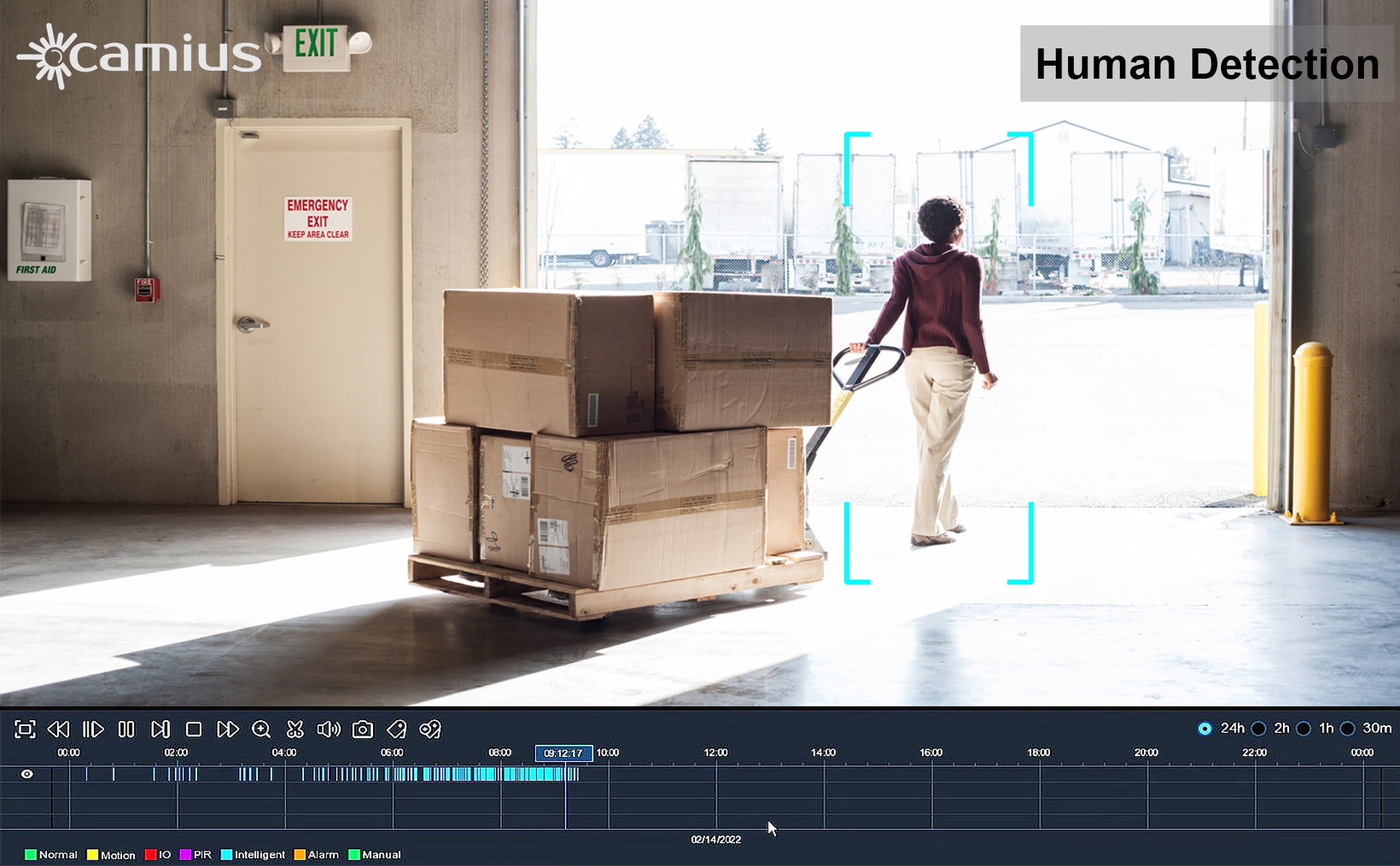This screenshot has width=1400, height=866.
Task: Select the 2h timeline range
Action: point(1259,729)
